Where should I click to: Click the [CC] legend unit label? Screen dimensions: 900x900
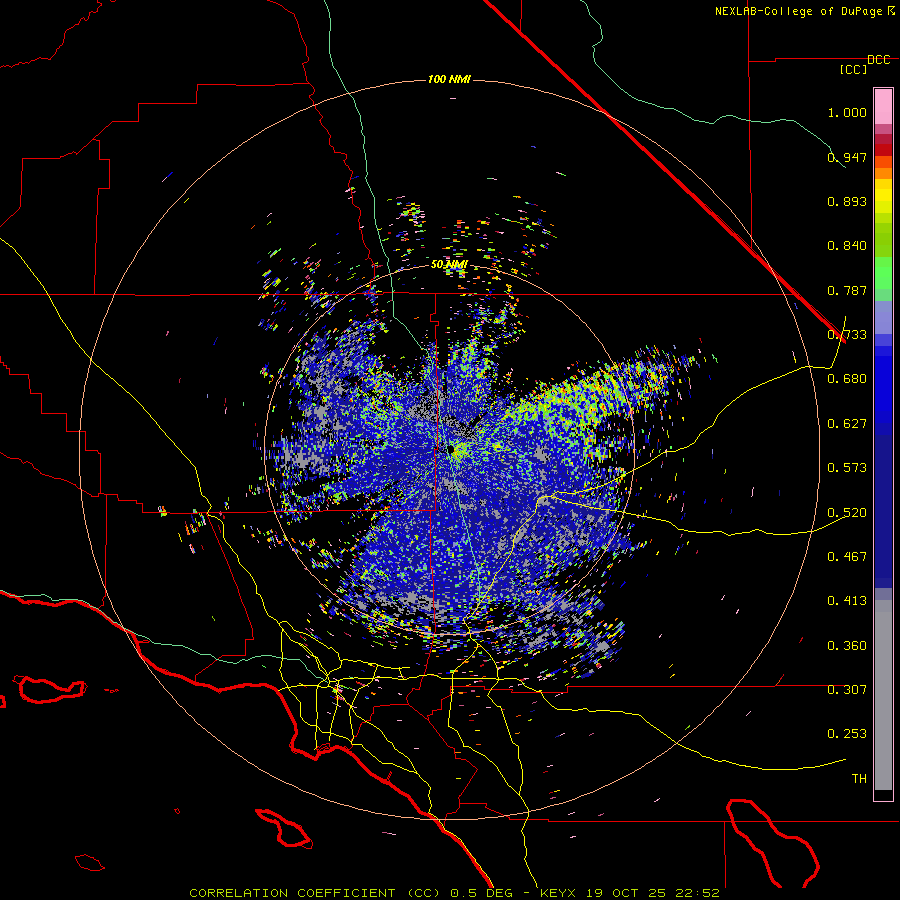(853, 69)
